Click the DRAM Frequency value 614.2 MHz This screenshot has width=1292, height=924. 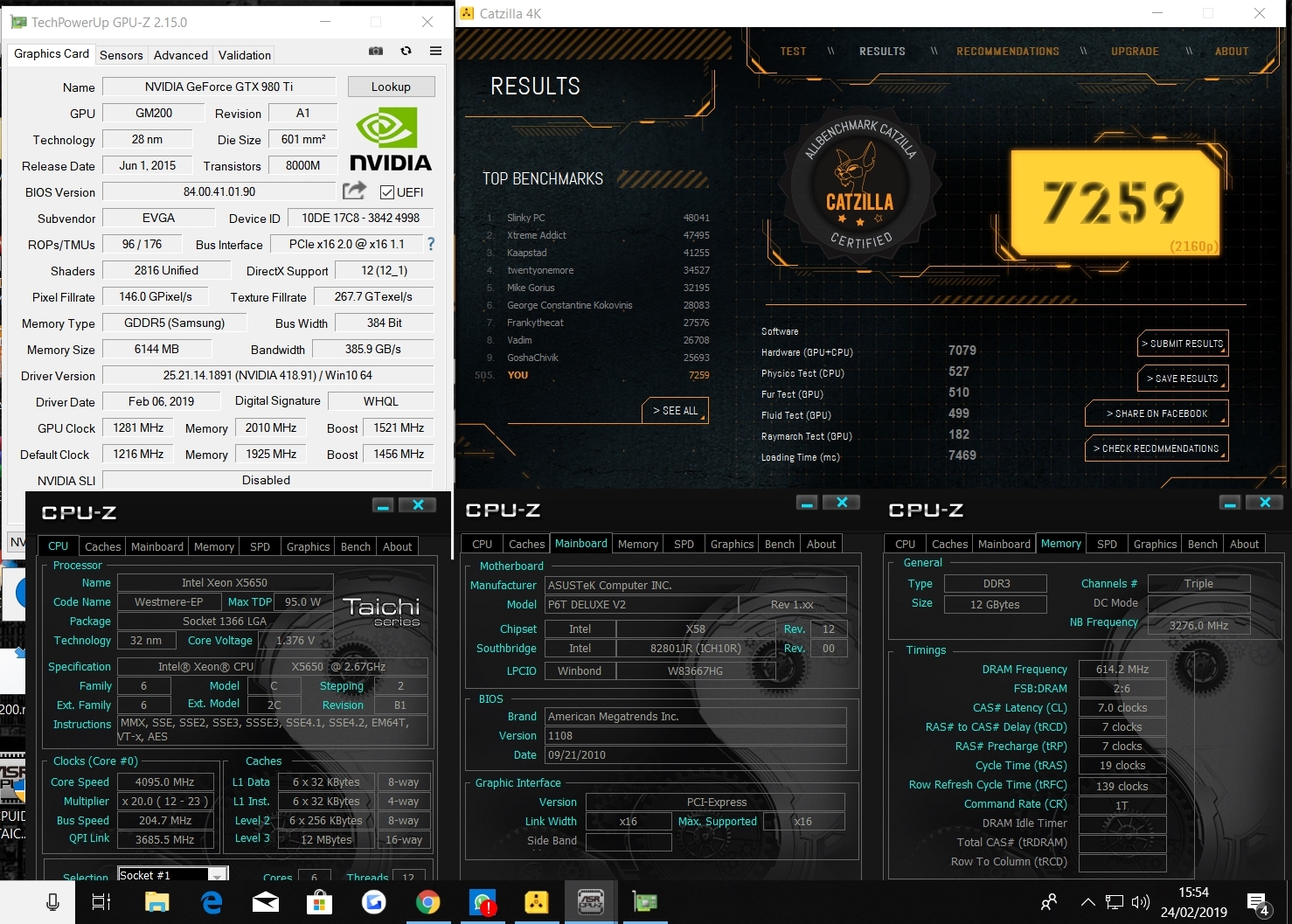click(x=1122, y=670)
